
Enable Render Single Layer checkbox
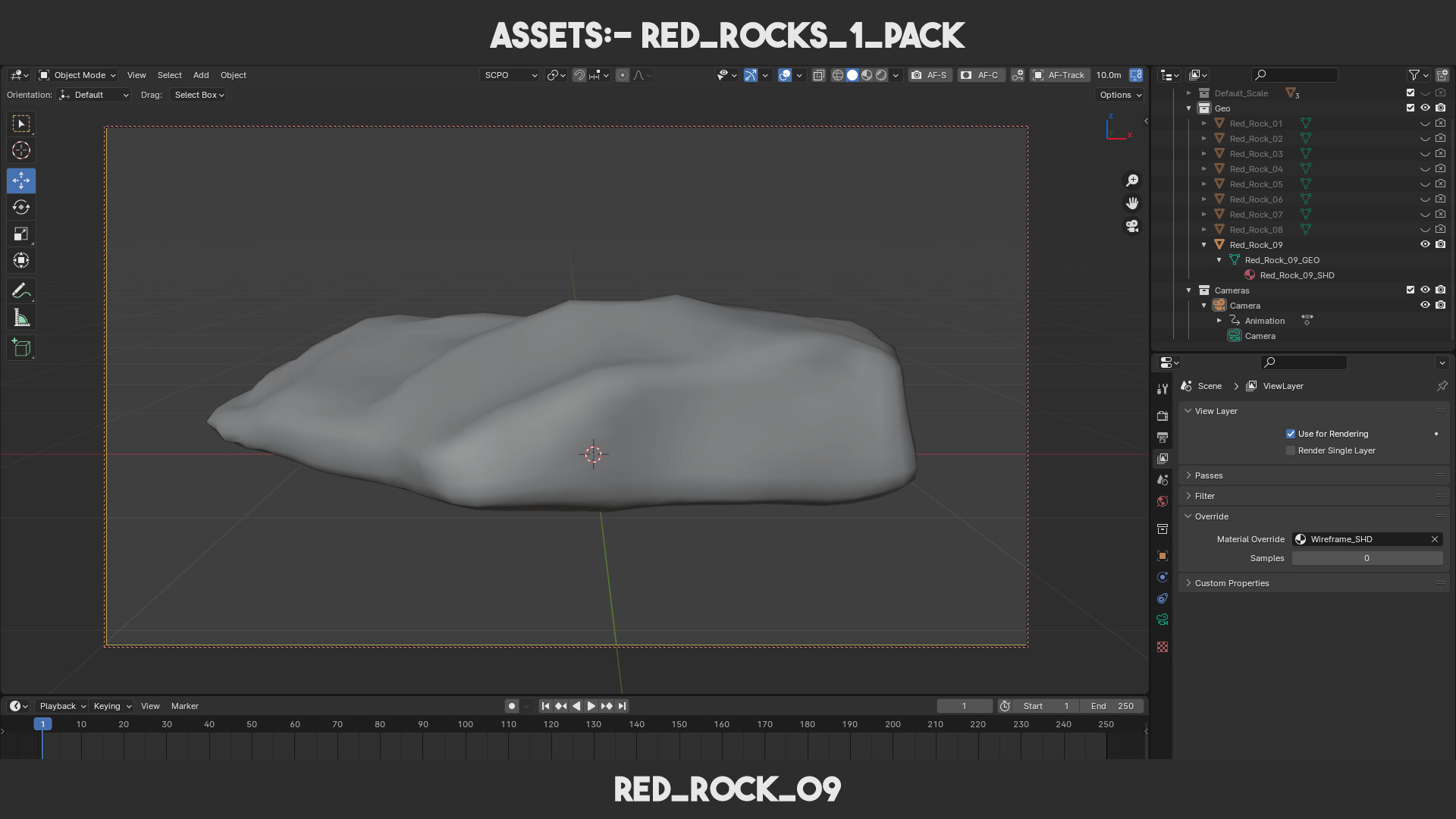click(x=1290, y=450)
